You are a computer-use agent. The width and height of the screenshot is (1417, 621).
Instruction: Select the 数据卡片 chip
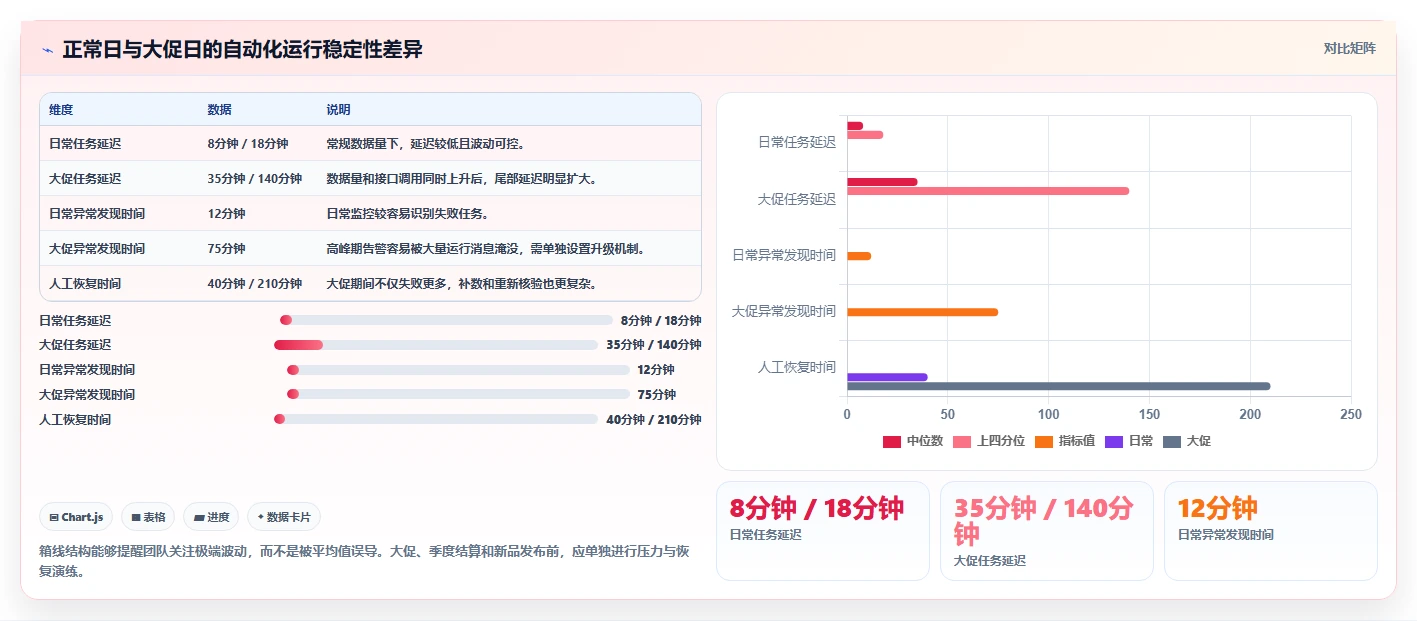[x=284, y=517]
